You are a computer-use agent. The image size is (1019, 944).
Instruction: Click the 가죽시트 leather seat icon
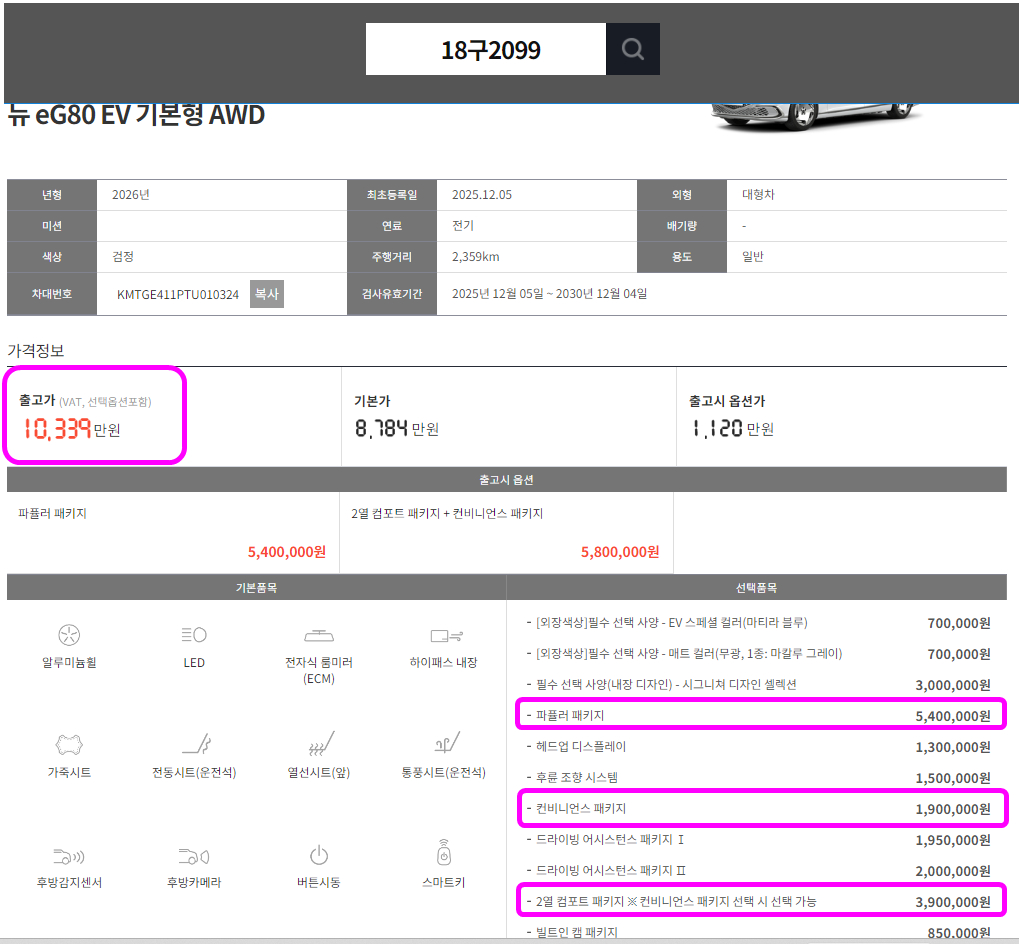coord(69,745)
